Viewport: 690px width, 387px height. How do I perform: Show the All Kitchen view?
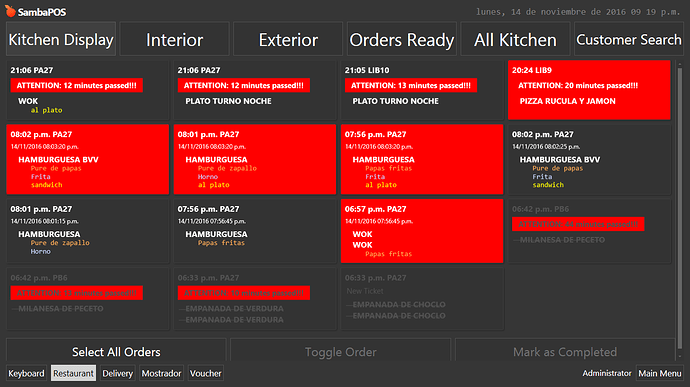click(x=515, y=39)
